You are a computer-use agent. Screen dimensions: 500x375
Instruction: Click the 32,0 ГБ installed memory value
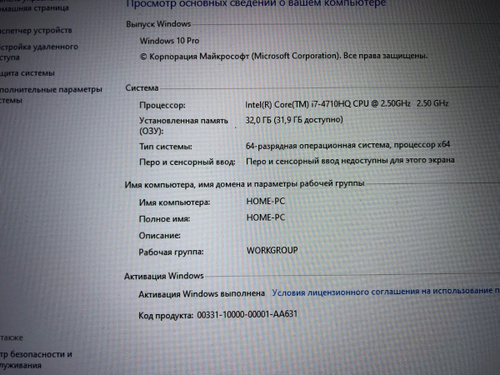pos(294,120)
